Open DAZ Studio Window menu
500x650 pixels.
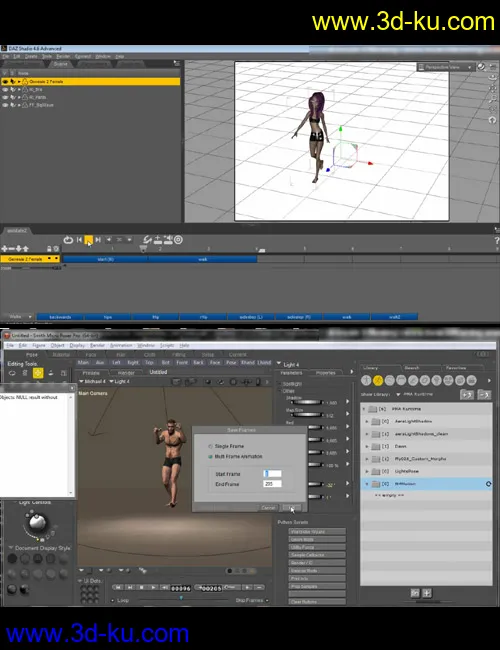click(x=103, y=56)
